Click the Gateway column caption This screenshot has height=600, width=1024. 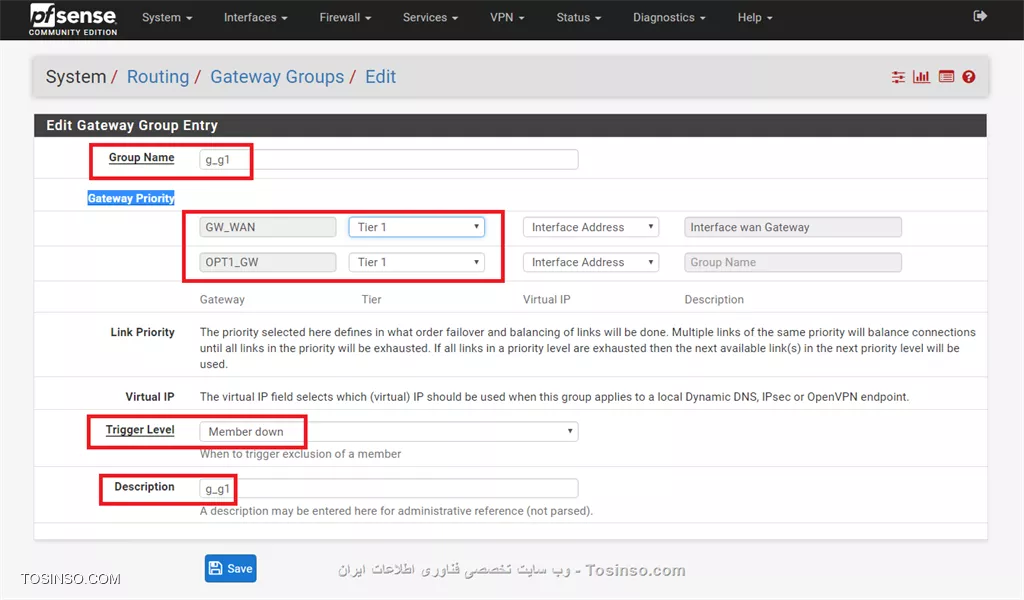[222, 300]
